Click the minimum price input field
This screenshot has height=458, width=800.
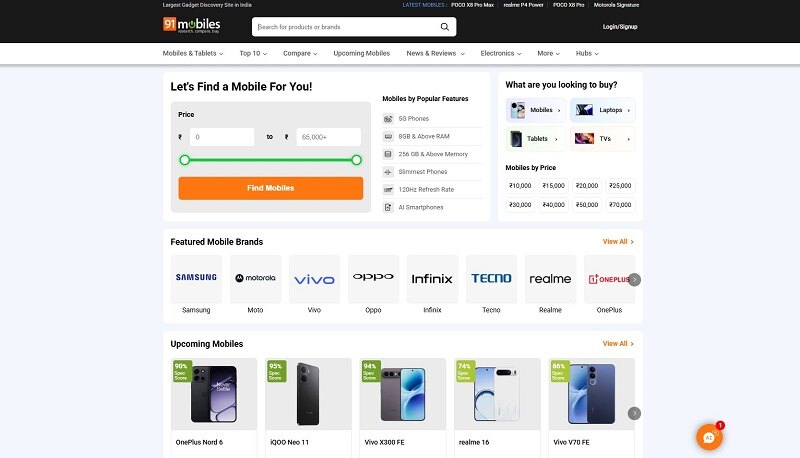point(221,137)
